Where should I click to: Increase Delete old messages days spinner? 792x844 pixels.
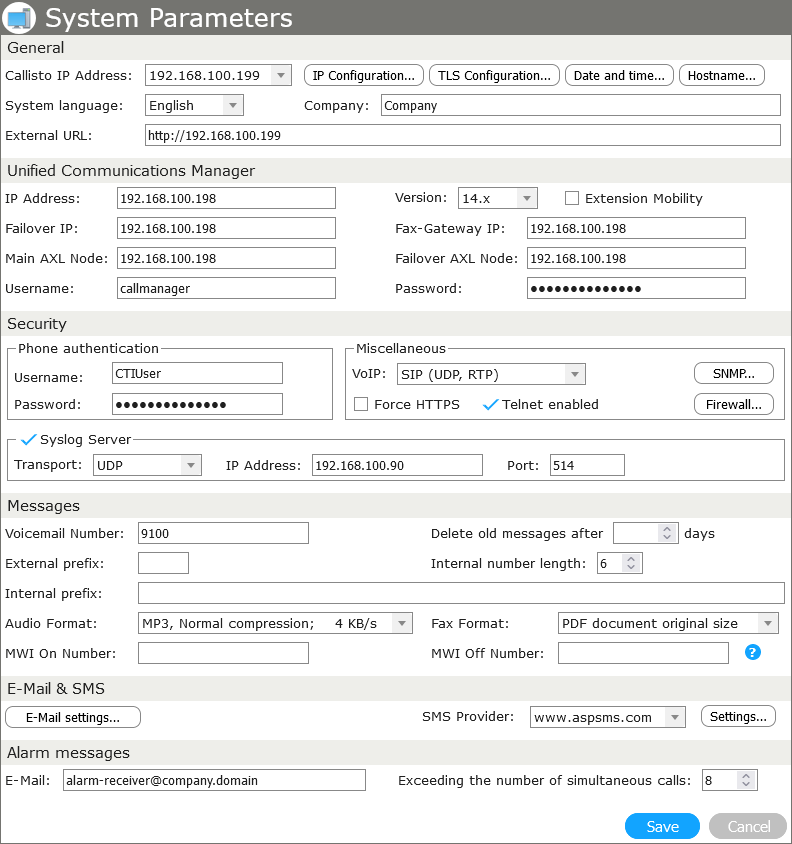[x=667, y=529]
